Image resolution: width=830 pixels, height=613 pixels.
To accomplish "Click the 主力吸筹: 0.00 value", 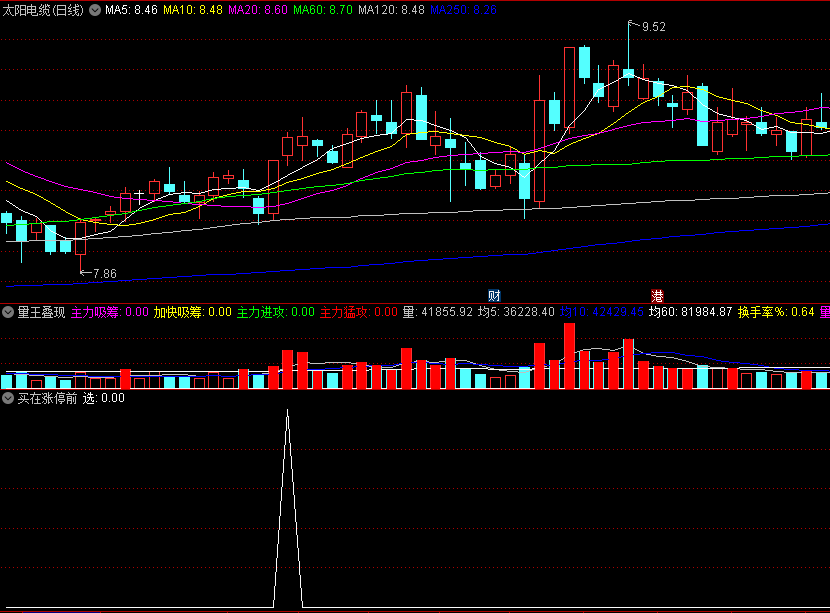I will (110, 312).
